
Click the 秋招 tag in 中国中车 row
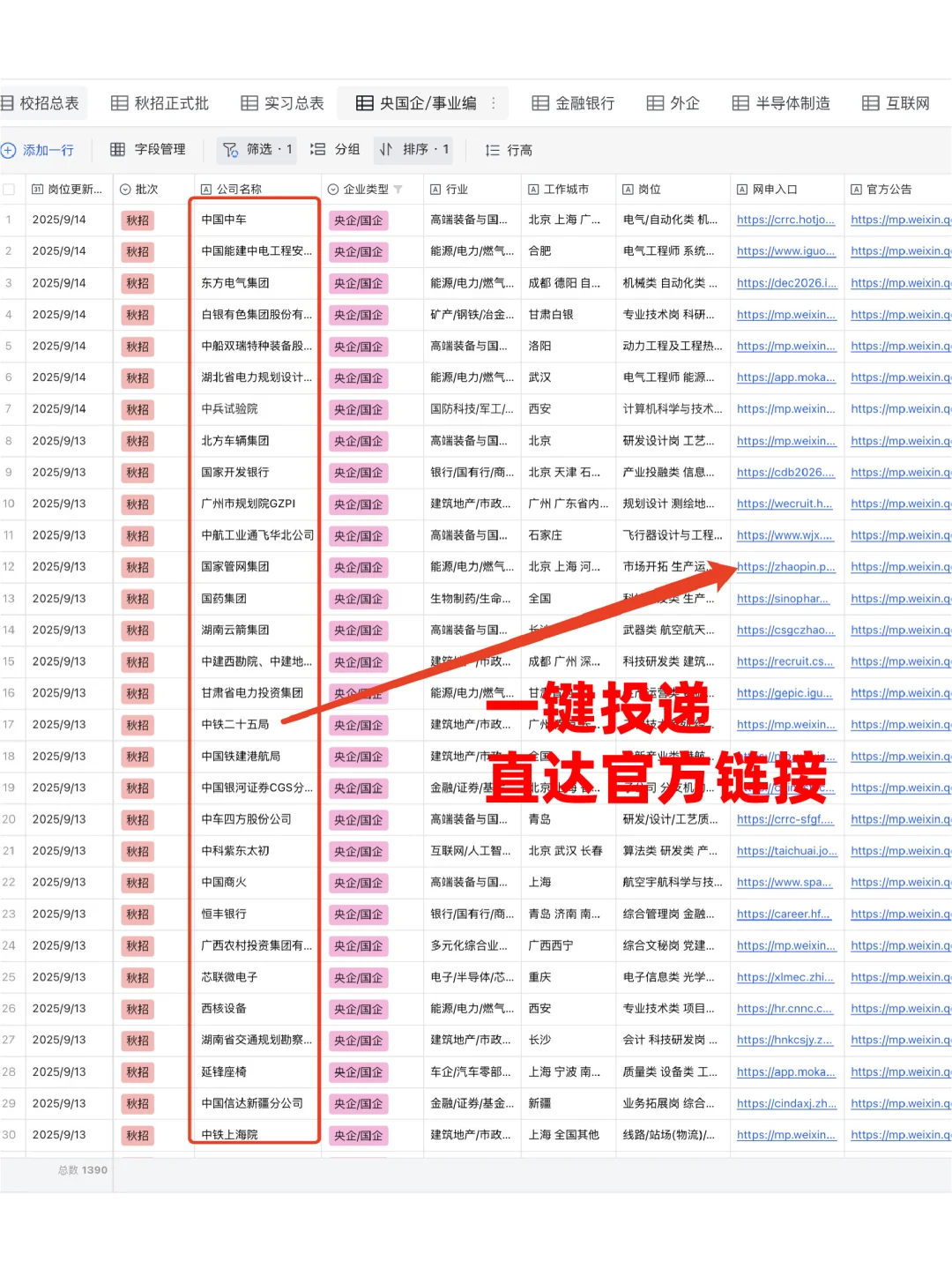click(x=138, y=220)
